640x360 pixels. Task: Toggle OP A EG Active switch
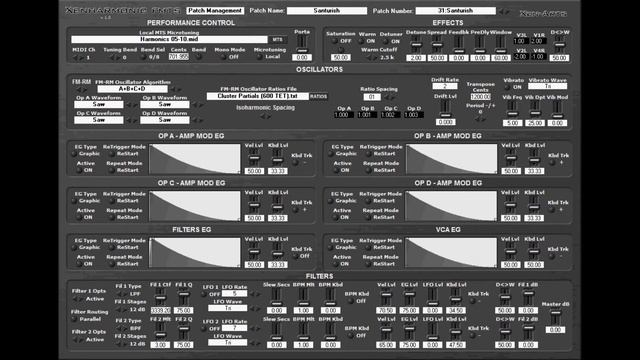[x=80, y=170]
